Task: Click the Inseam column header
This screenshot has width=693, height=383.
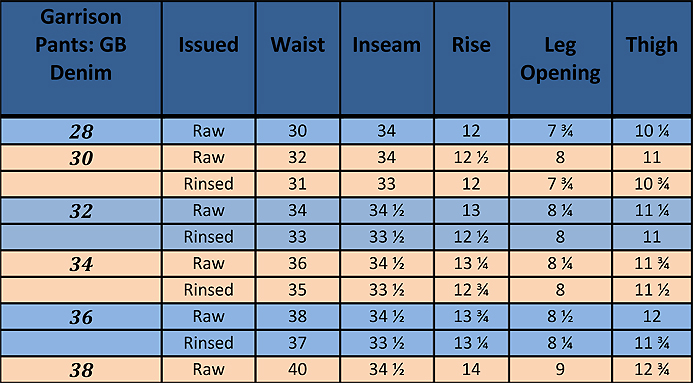Action: tap(387, 45)
